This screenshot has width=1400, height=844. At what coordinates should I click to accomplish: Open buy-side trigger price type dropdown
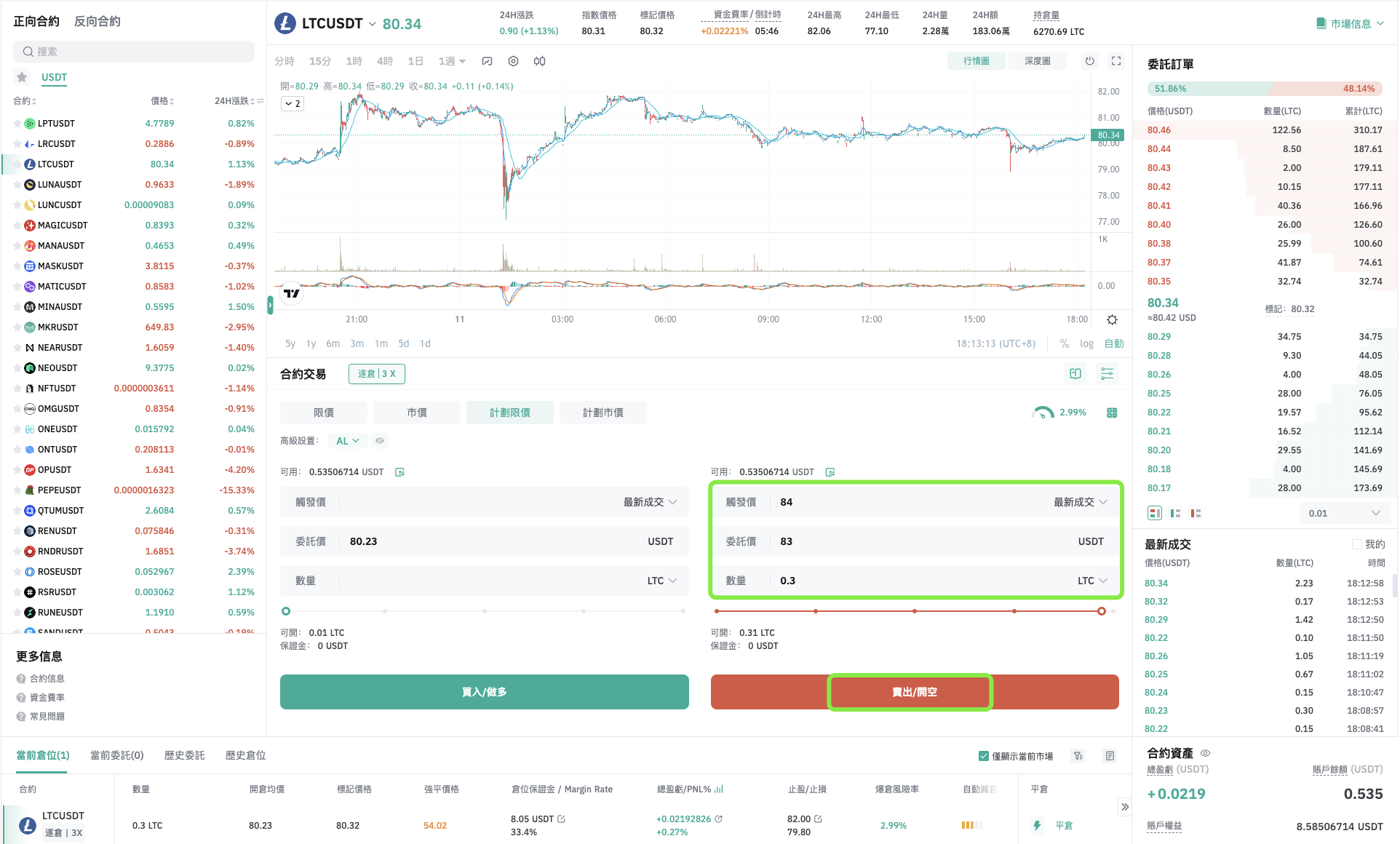[x=650, y=502]
